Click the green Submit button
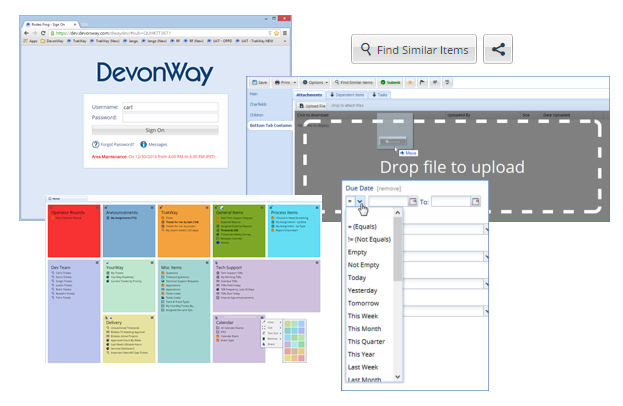 click(x=390, y=83)
